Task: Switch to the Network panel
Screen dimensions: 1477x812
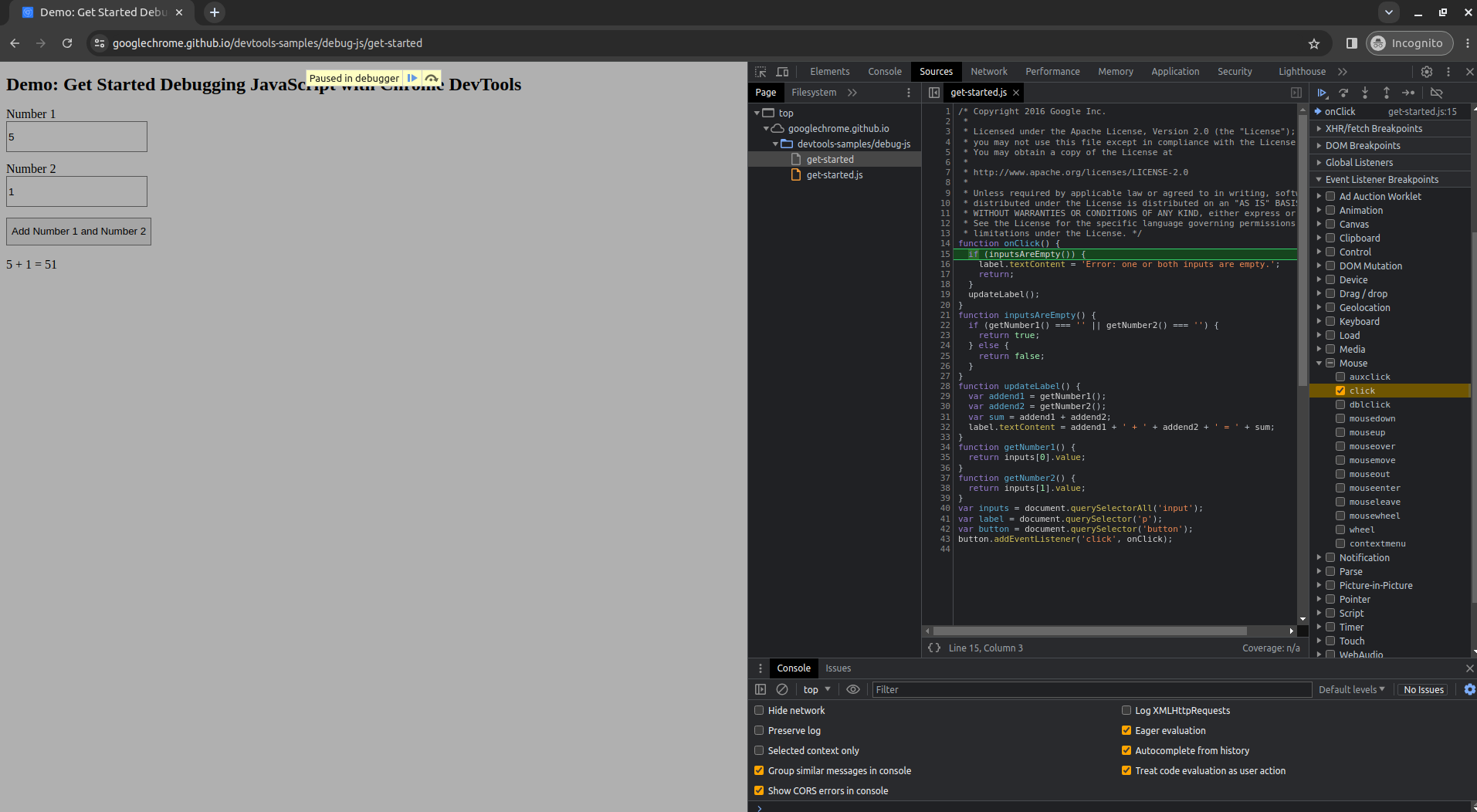Action: [988, 71]
